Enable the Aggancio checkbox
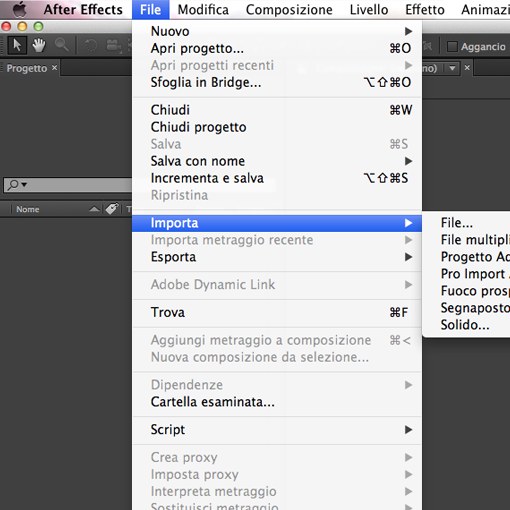The image size is (510, 510). (x=452, y=47)
